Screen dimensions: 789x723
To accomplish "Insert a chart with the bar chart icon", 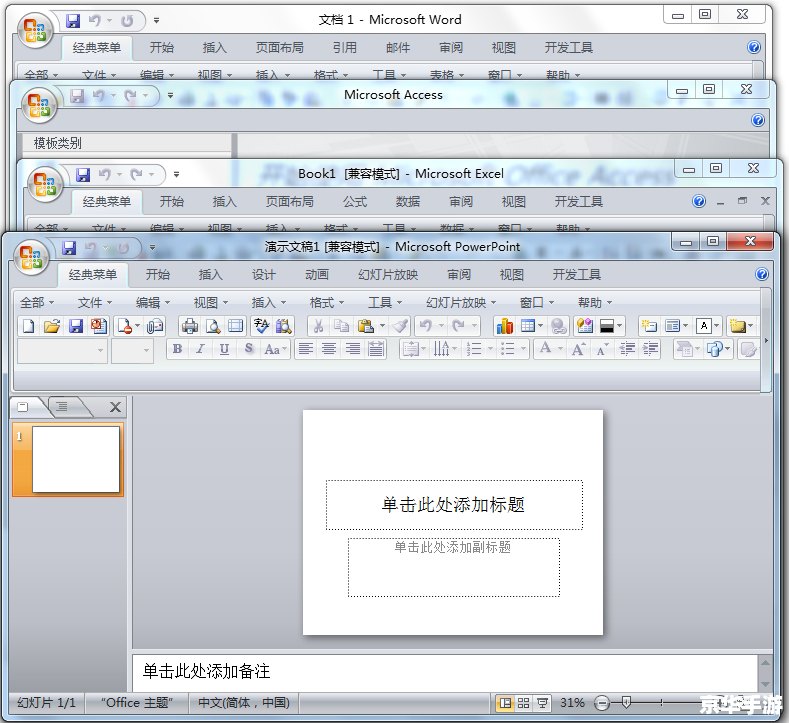I will 504,326.
